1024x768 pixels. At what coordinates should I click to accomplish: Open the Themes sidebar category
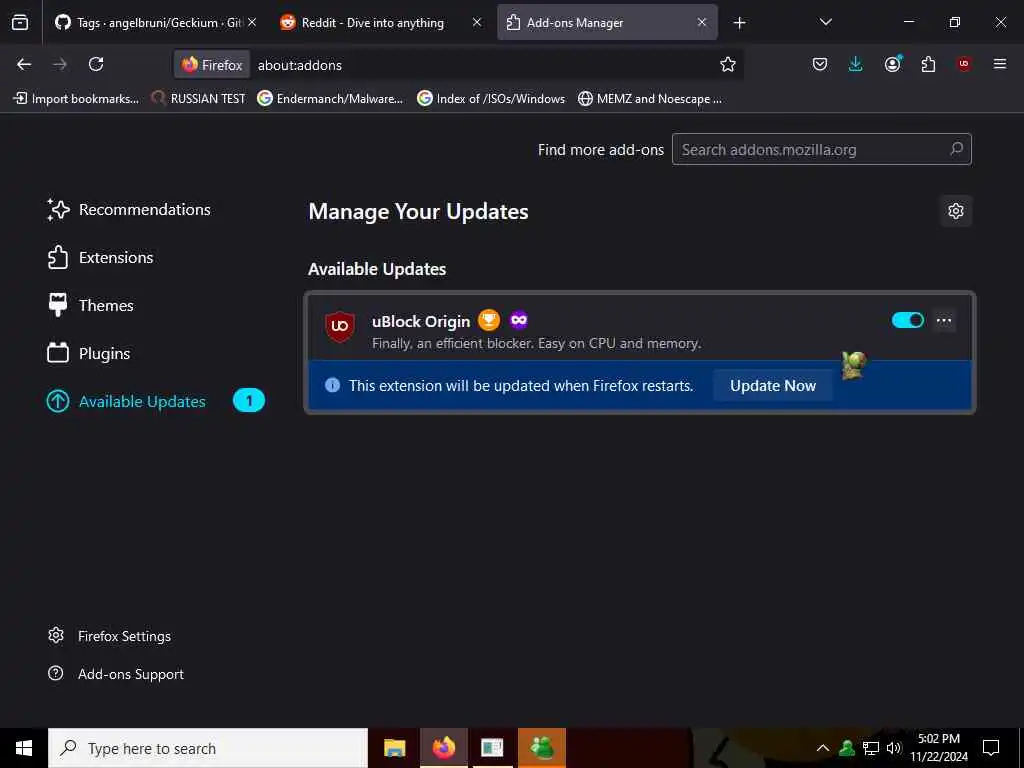91,305
